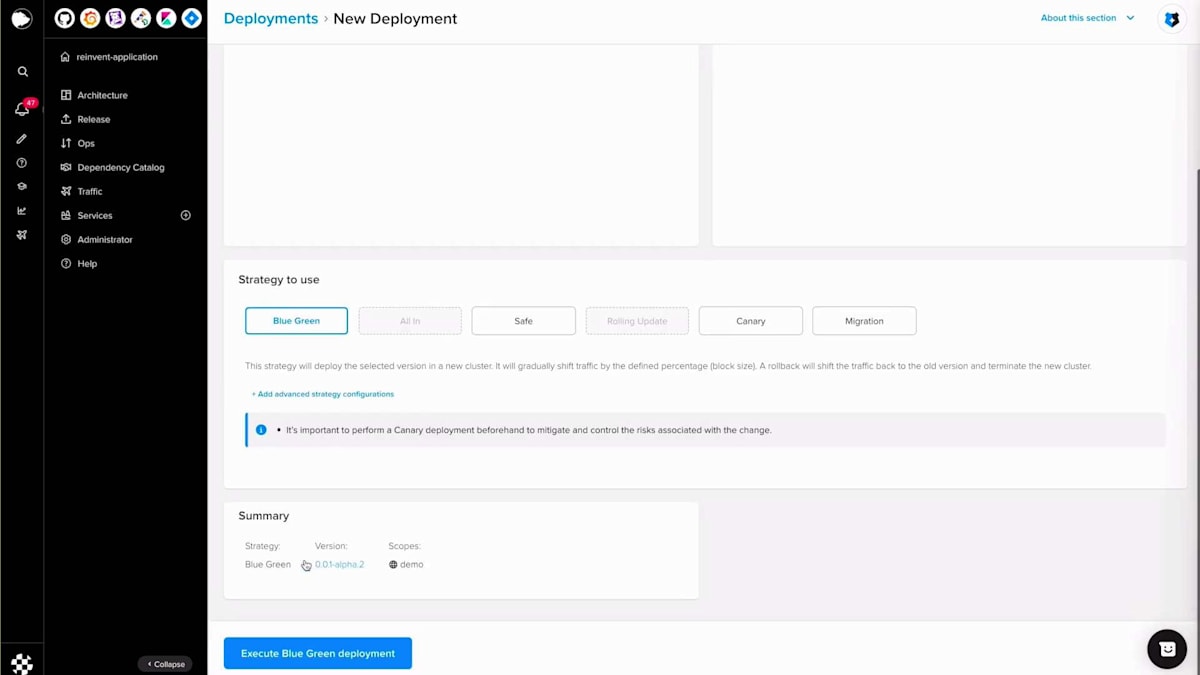Screen dimensions: 1200x675
Task: Collapse the sidebar with Collapse button
Action: coord(165,664)
